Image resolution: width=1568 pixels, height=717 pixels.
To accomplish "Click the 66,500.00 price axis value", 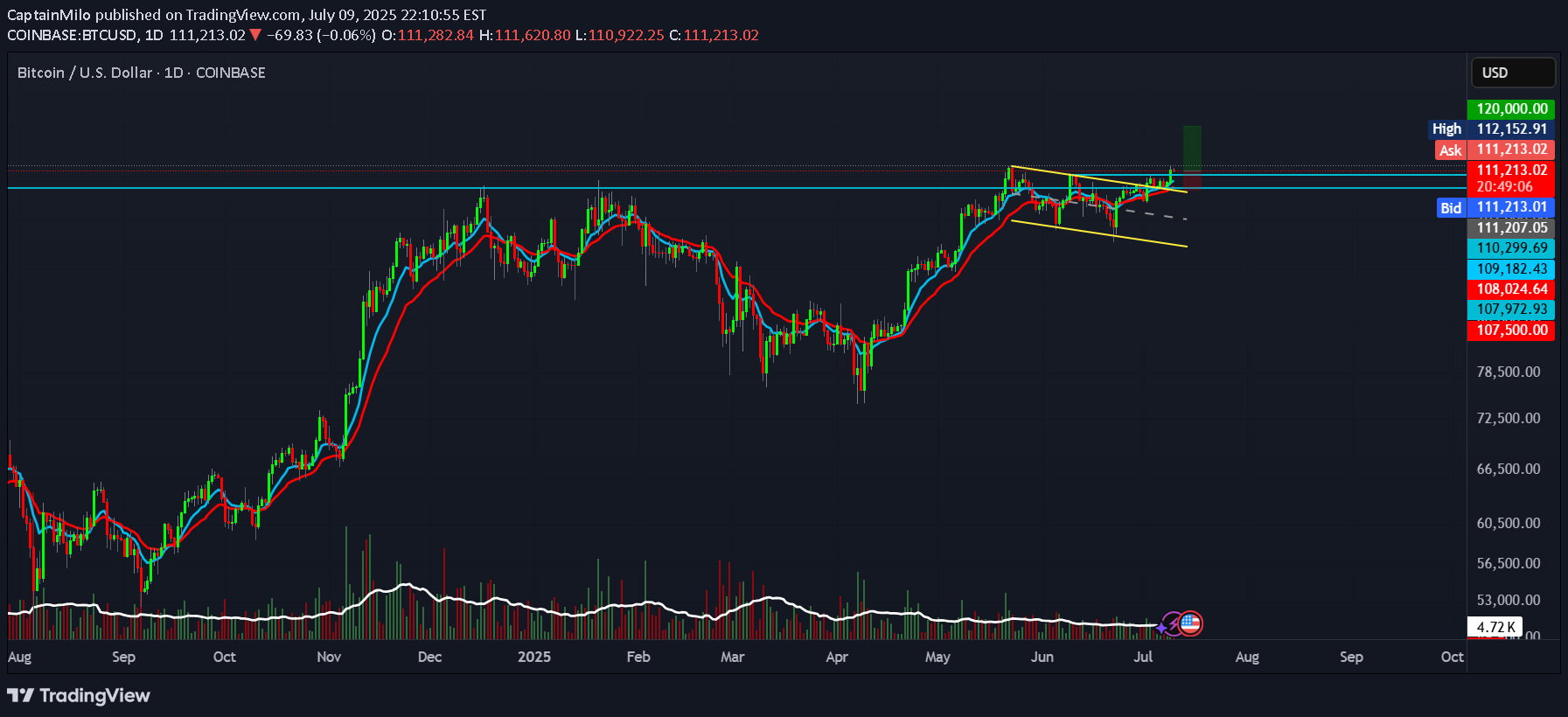I will pyautogui.click(x=1509, y=469).
